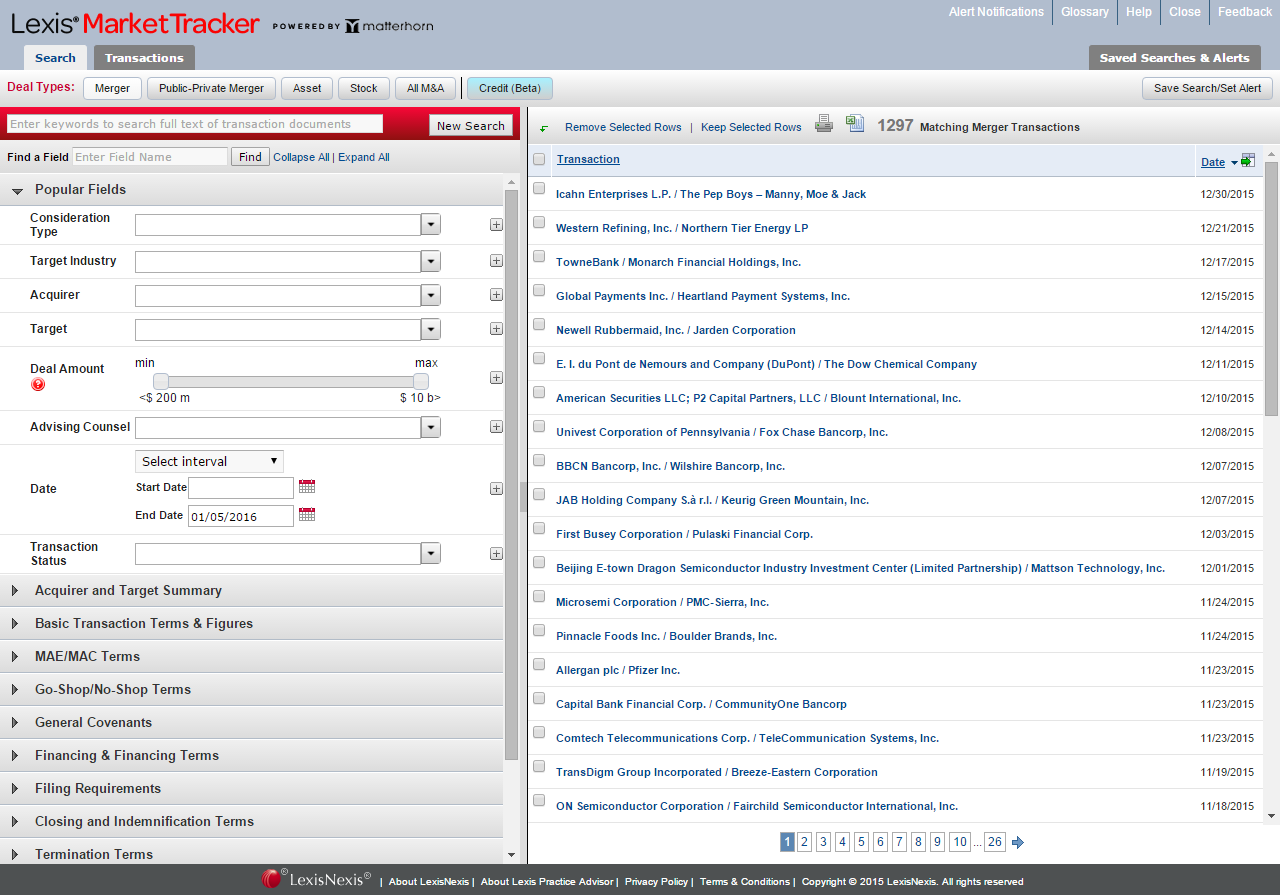Open the Transaction Status dropdown arrow
This screenshot has width=1280, height=895.
430,554
